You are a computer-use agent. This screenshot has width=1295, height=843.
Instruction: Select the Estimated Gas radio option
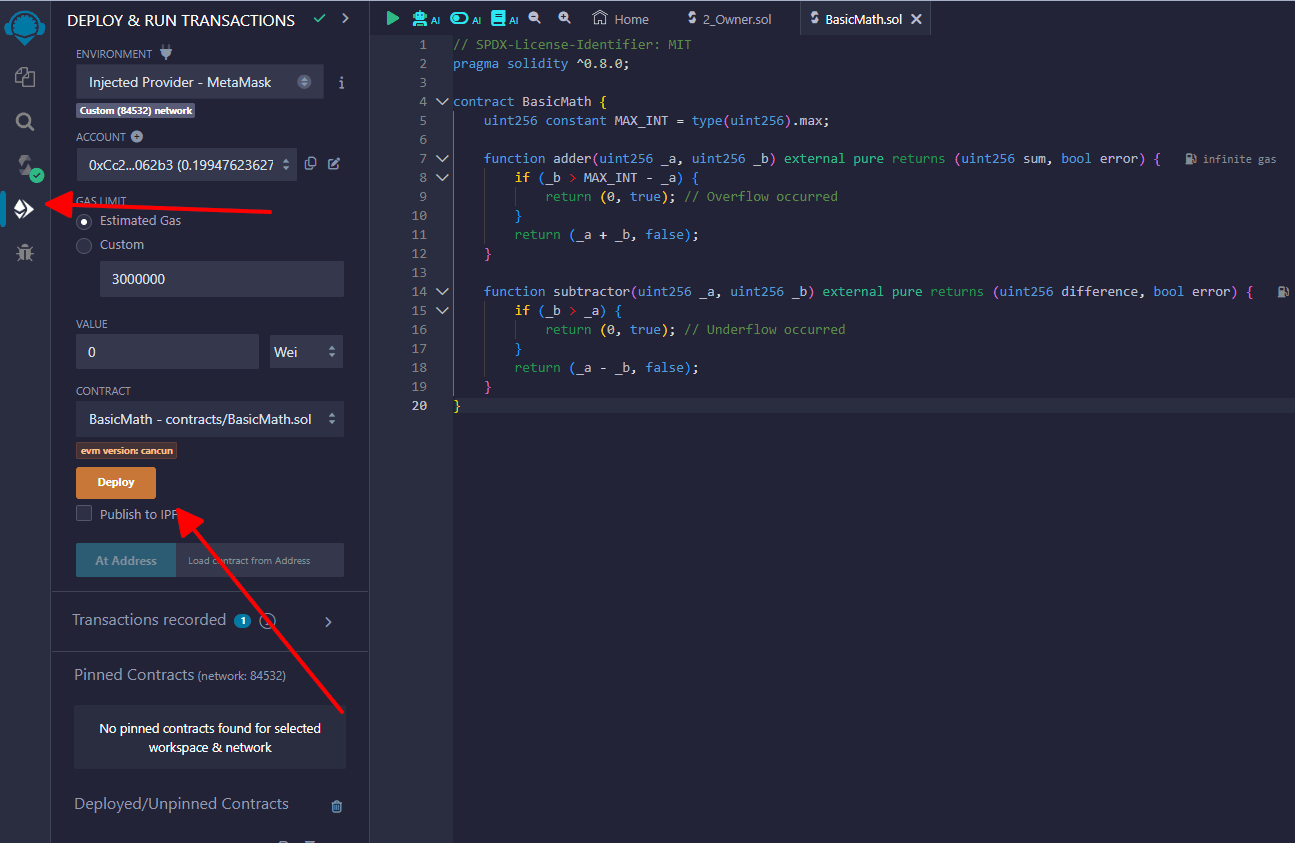point(84,221)
